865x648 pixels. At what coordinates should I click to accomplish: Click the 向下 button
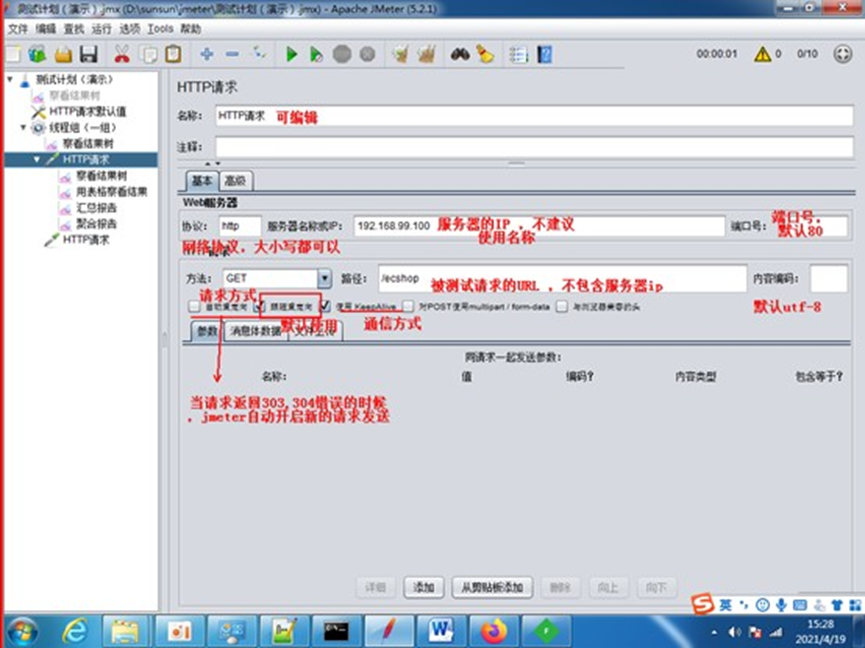[656, 587]
